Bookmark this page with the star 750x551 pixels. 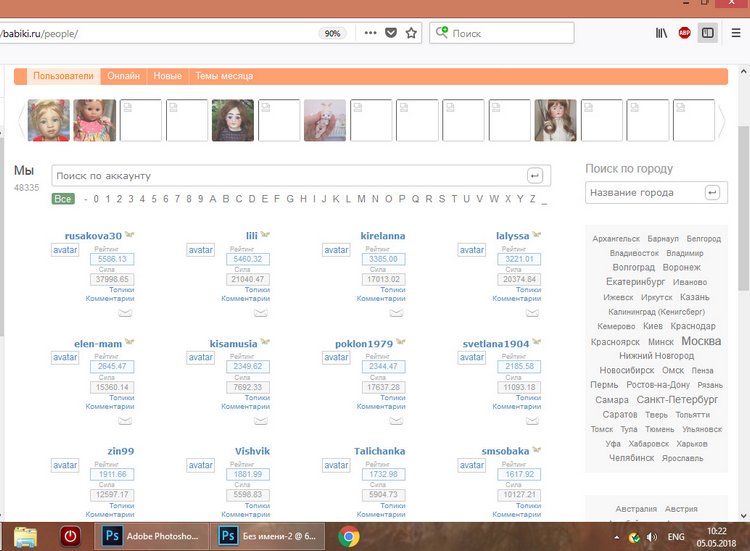click(x=411, y=33)
